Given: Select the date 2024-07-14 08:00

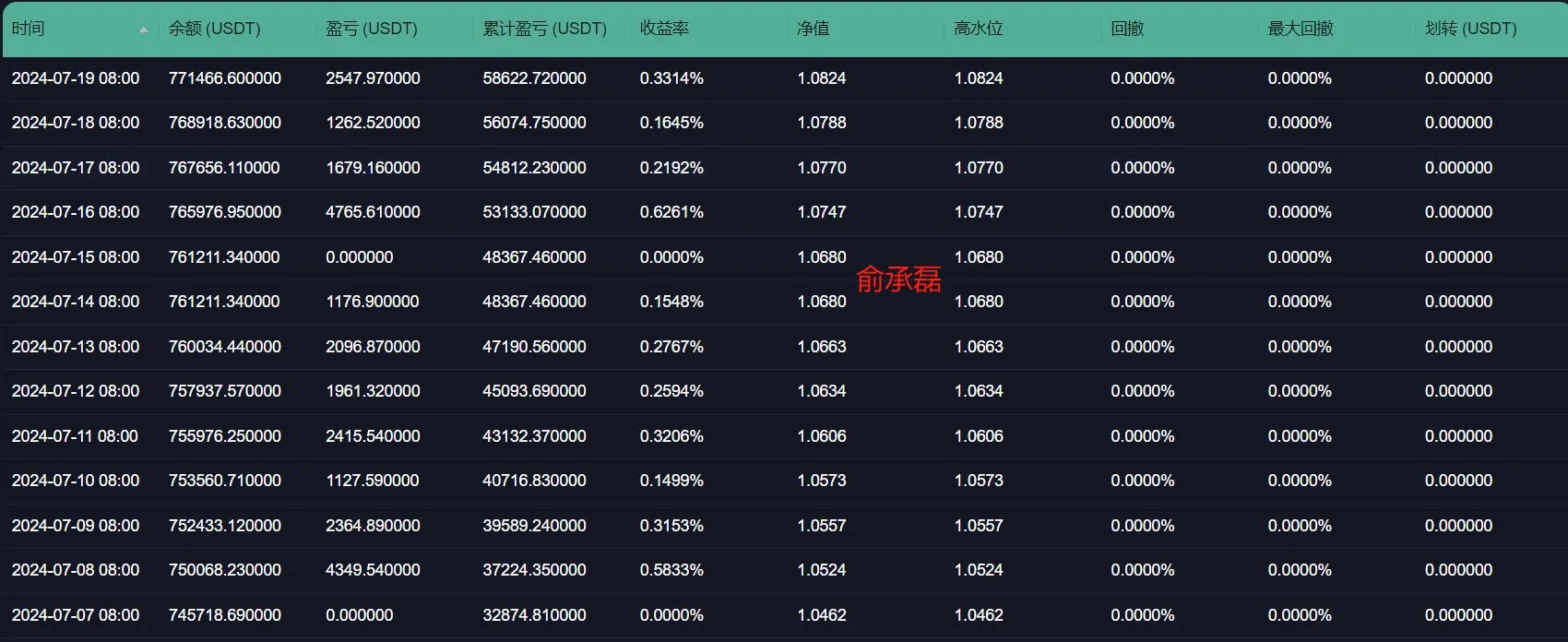Looking at the screenshot, I should (x=76, y=302).
